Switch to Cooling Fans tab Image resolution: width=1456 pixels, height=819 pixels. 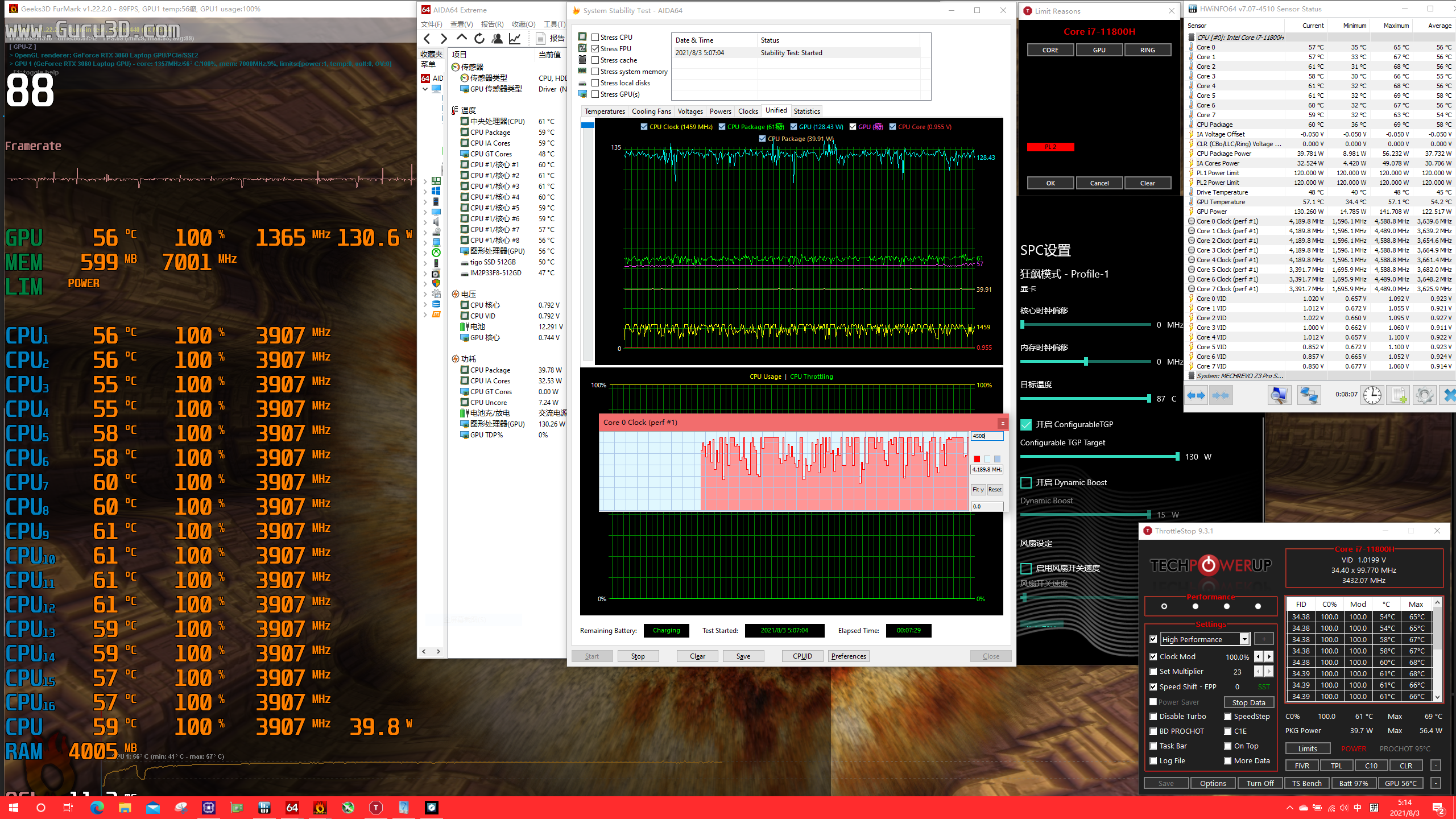coord(651,111)
